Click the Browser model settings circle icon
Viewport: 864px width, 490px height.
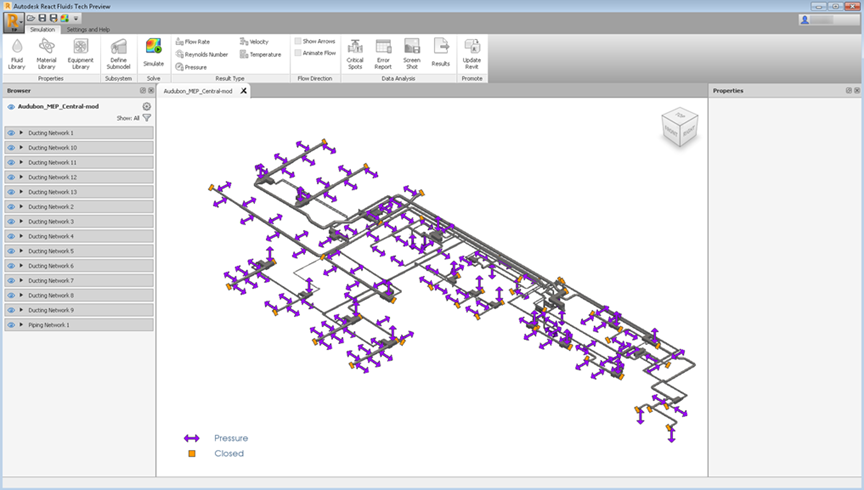pos(147,106)
